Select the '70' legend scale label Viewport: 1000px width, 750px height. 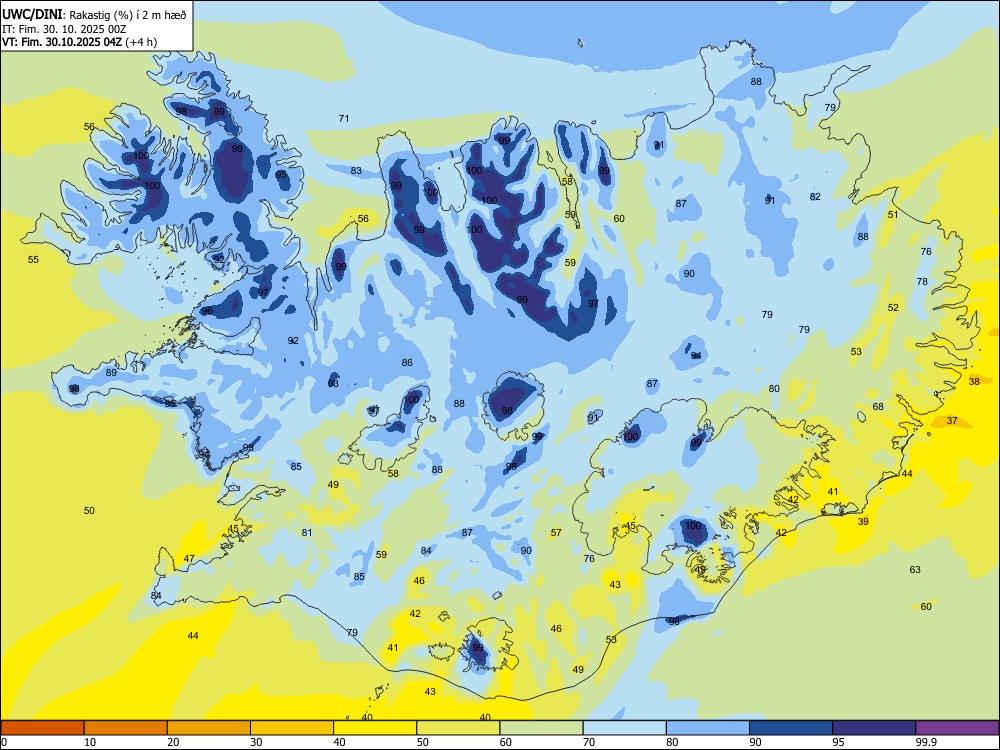pyautogui.click(x=589, y=742)
